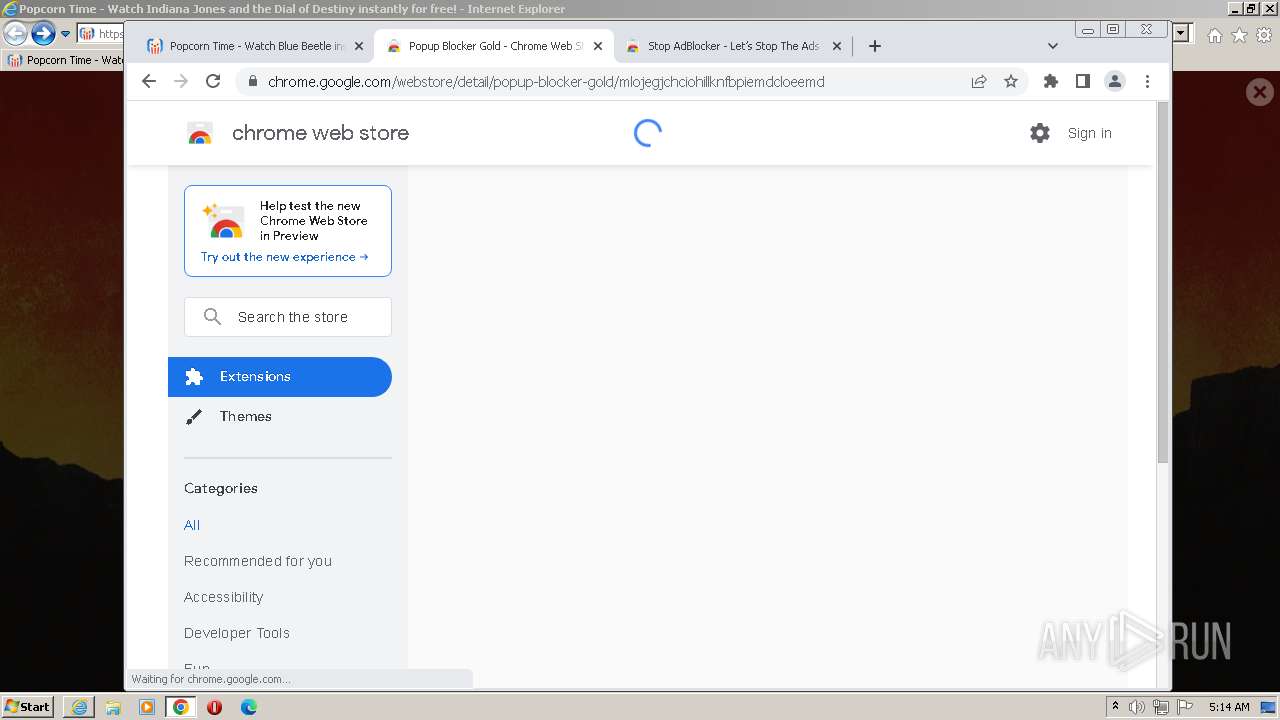
Task: Select the Popcorn Time tab in Internet Explorer
Action: 64,60
